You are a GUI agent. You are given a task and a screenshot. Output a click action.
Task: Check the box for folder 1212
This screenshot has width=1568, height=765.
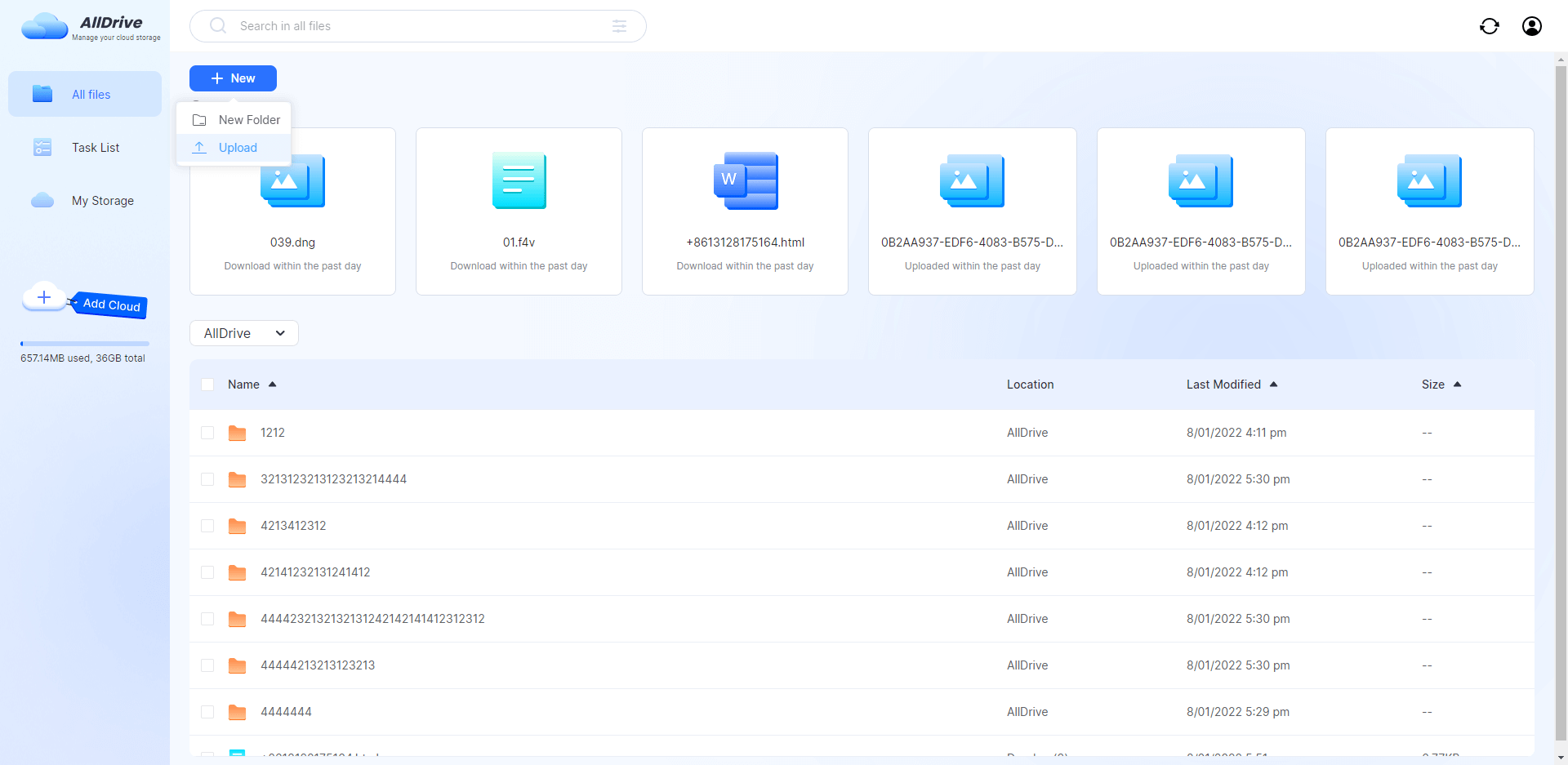[207, 433]
